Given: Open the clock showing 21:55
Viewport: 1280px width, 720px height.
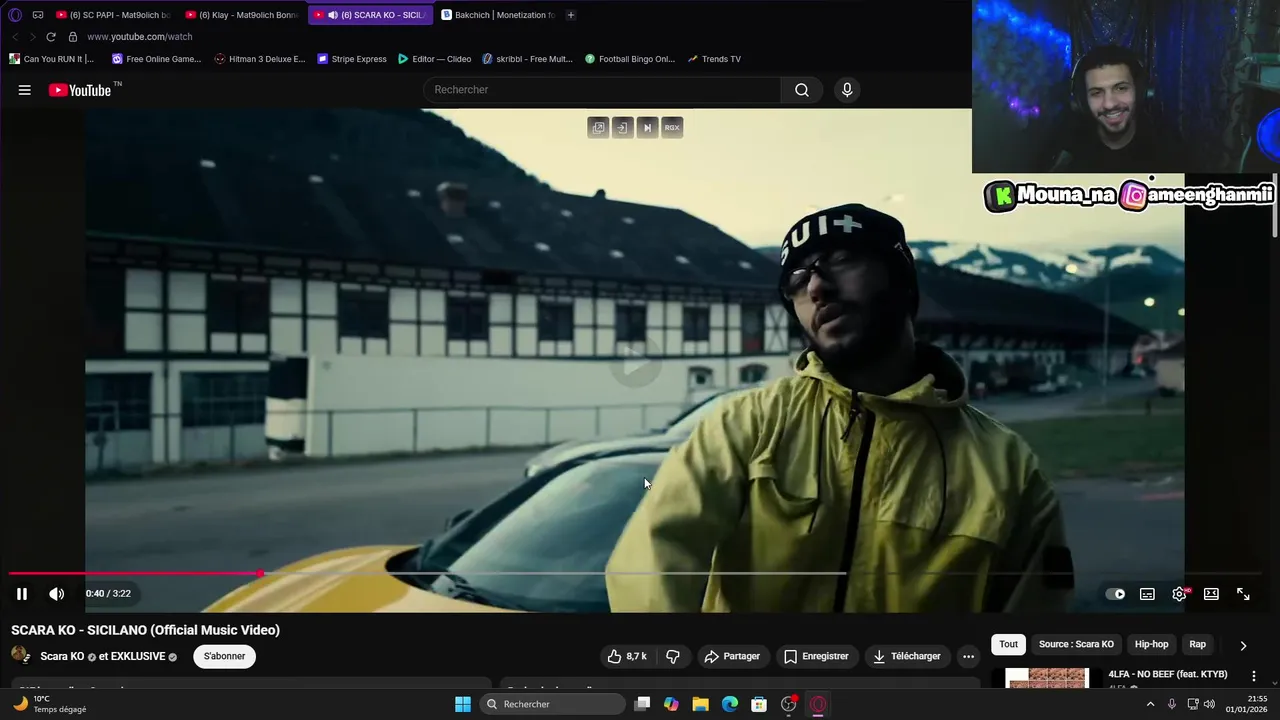Looking at the screenshot, I should 1249,704.
